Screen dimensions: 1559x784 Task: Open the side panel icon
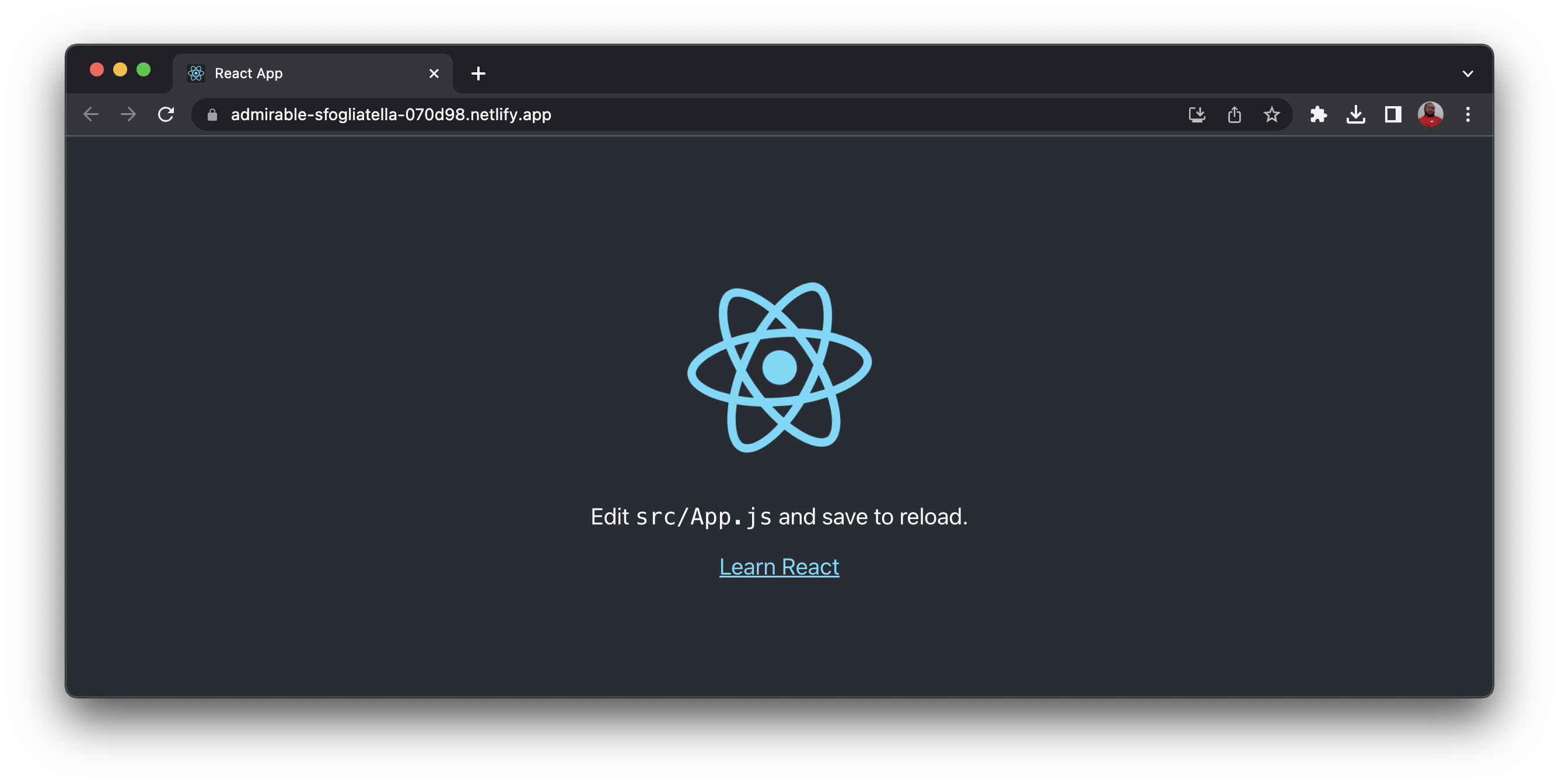point(1393,114)
